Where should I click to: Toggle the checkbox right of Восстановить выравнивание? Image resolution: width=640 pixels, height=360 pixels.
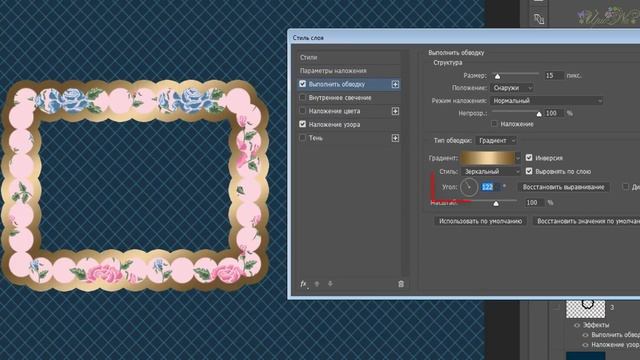pyautogui.click(x=625, y=187)
